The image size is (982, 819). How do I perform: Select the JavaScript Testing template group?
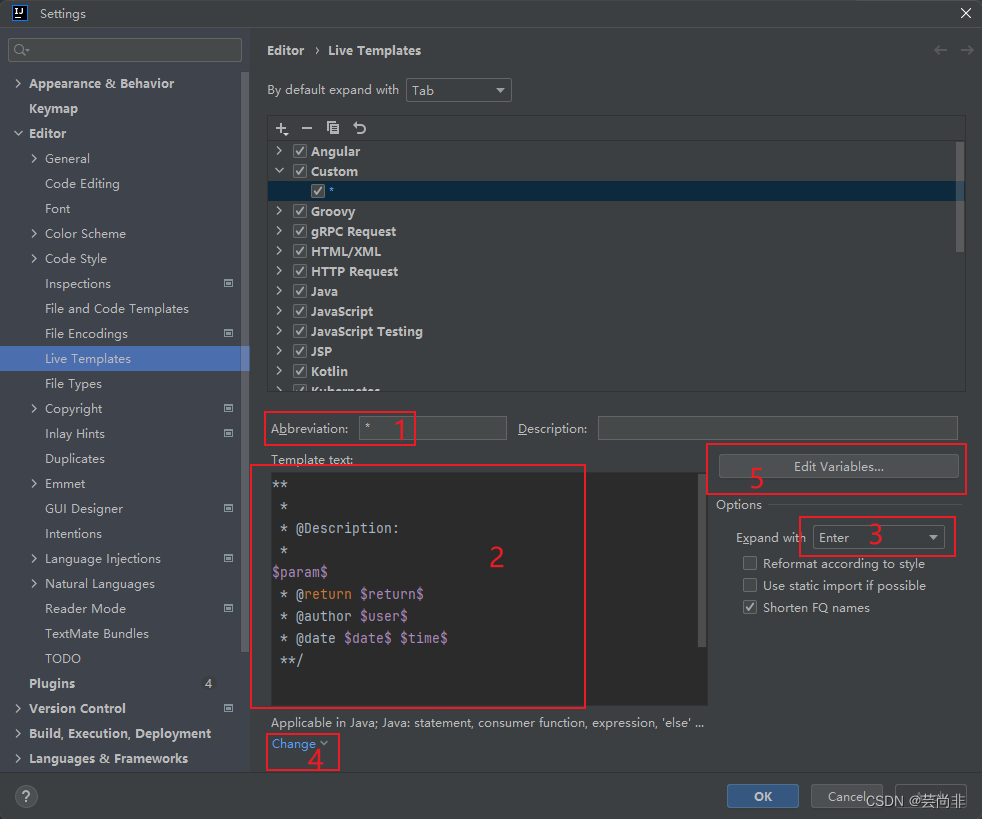(x=366, y=331)
